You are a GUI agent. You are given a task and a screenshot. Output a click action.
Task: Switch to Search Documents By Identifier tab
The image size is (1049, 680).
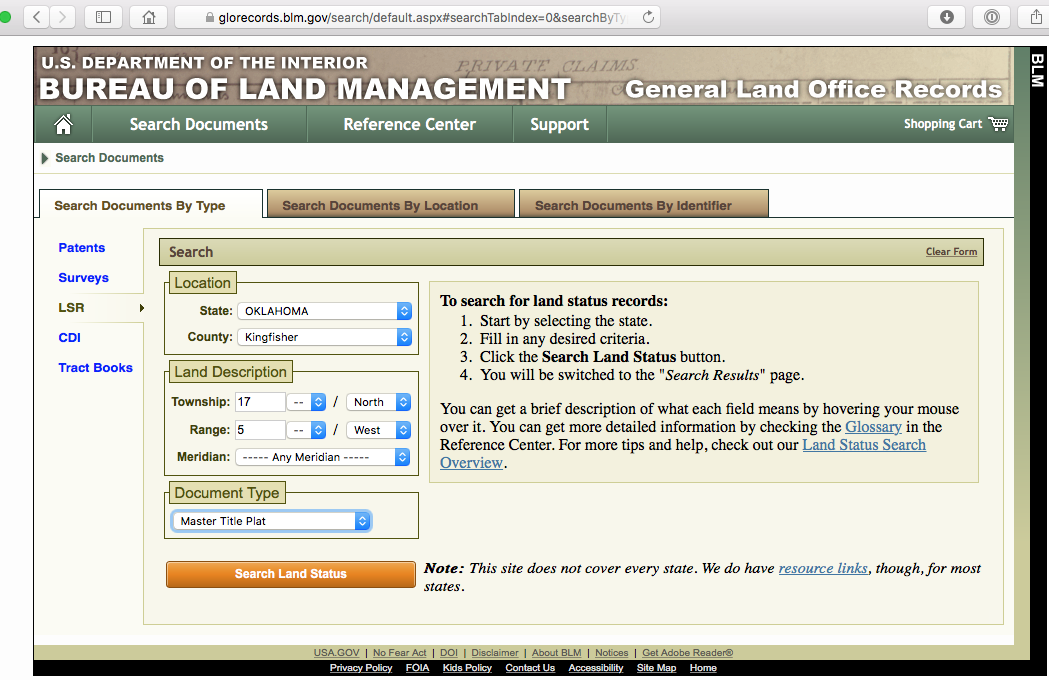(x=644, y=205)
